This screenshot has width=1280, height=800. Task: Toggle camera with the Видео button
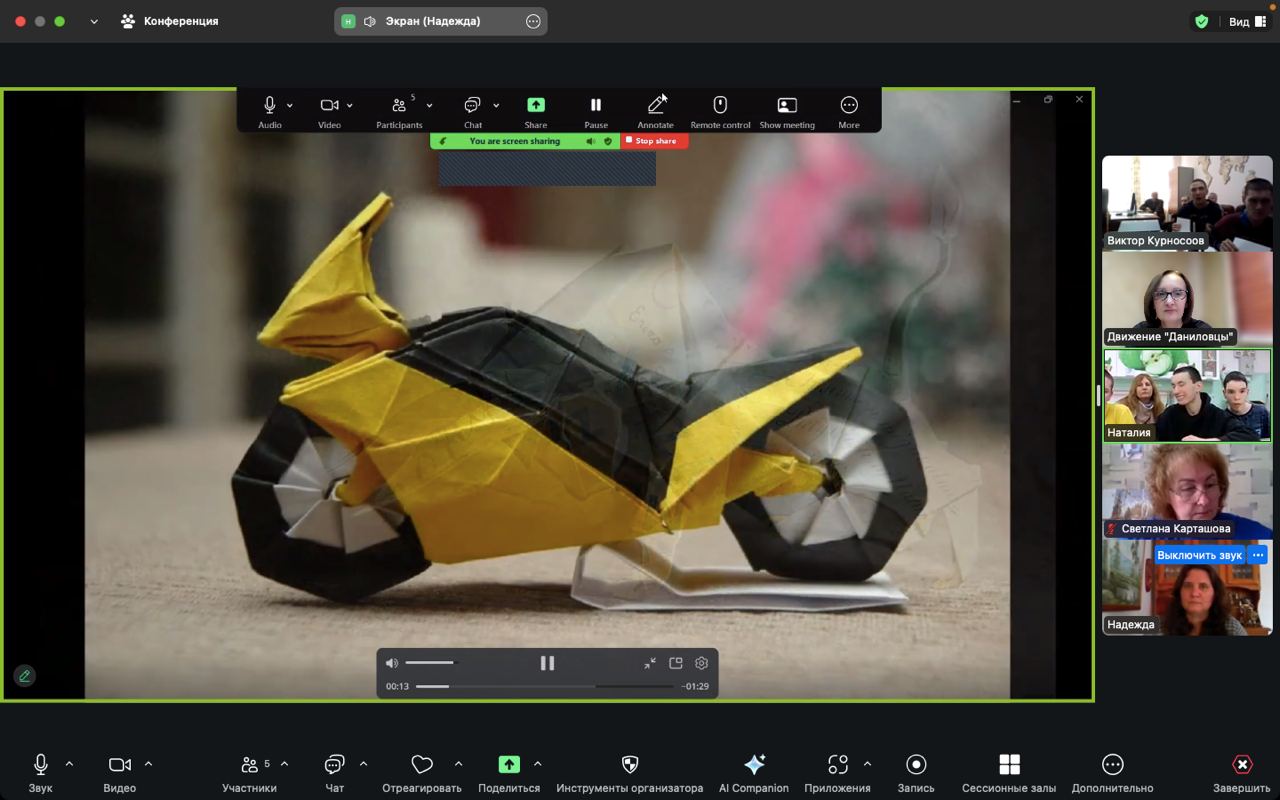point(119,765)
